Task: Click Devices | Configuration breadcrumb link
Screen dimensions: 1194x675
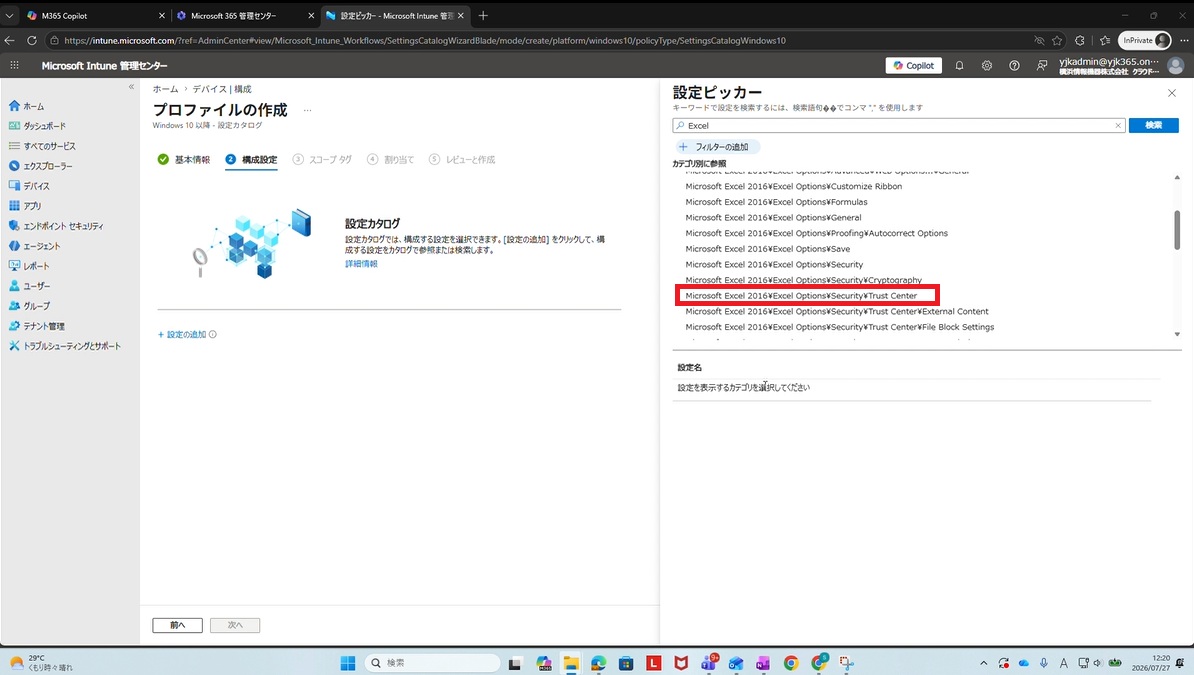Action: 222,89
